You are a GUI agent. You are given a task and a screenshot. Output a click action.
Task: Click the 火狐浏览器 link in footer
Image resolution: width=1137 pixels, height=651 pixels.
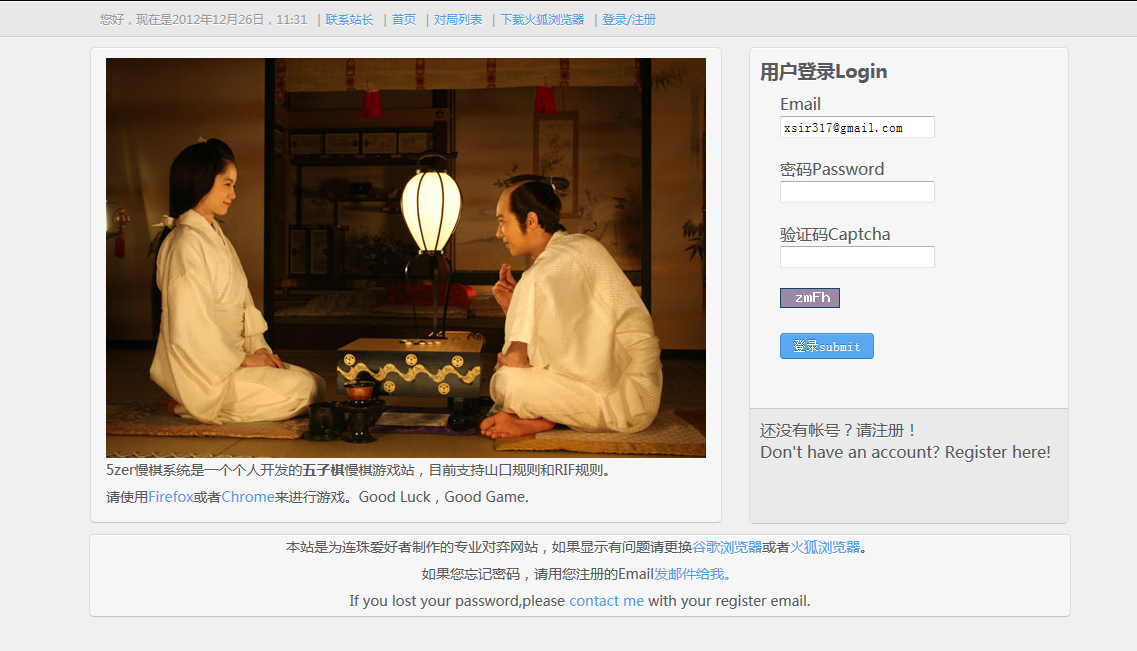(825, 547)
